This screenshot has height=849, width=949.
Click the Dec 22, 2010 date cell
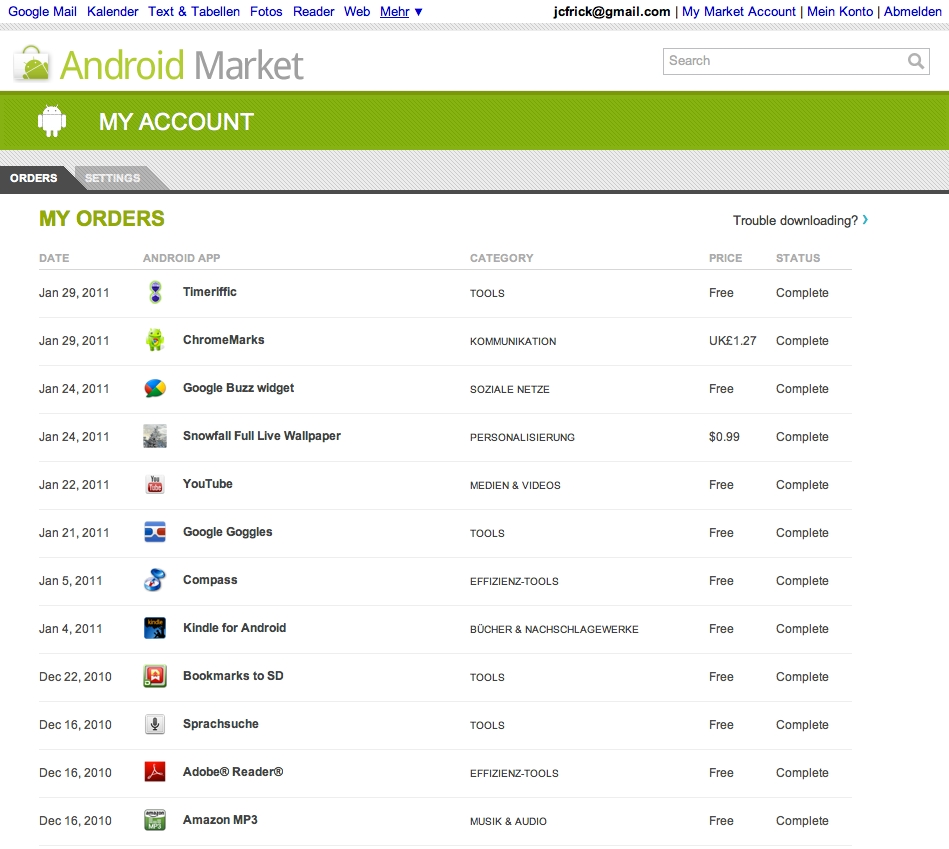[x=75, y=677]
